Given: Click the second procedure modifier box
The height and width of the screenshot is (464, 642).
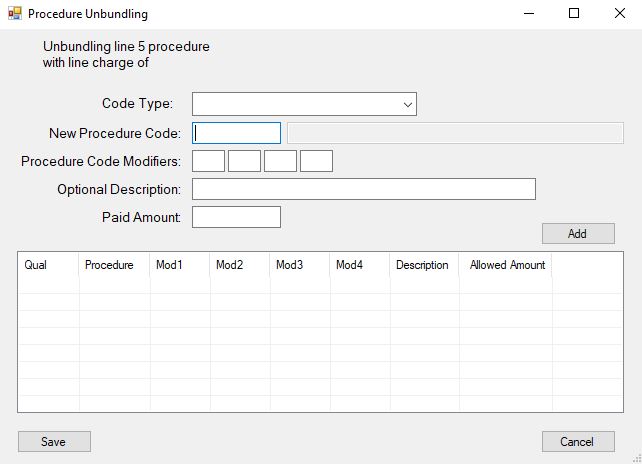Looking at the screenshot, I should 244,161.
